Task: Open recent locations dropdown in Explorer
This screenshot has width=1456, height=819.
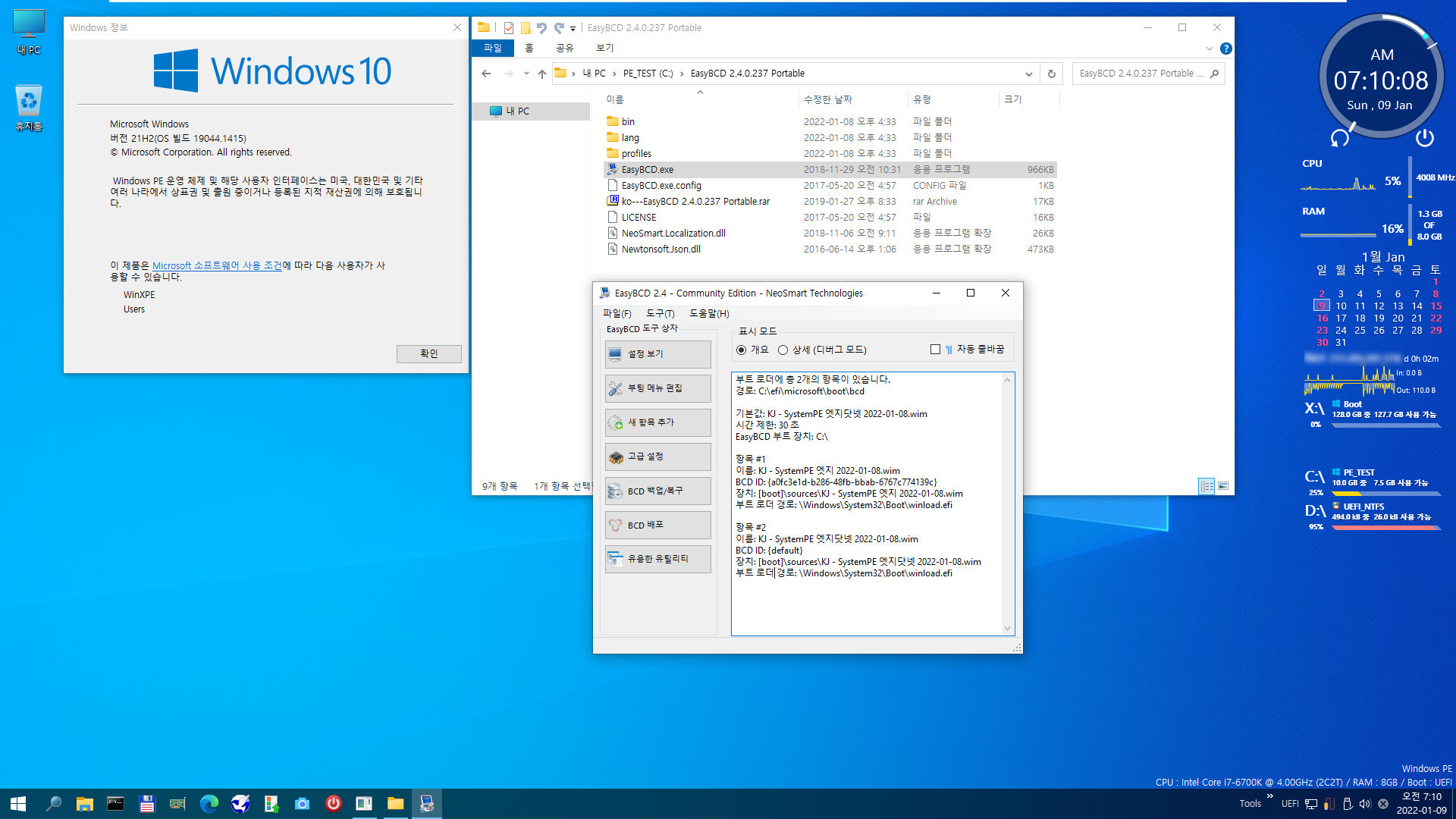Action: tap(526, 74)
